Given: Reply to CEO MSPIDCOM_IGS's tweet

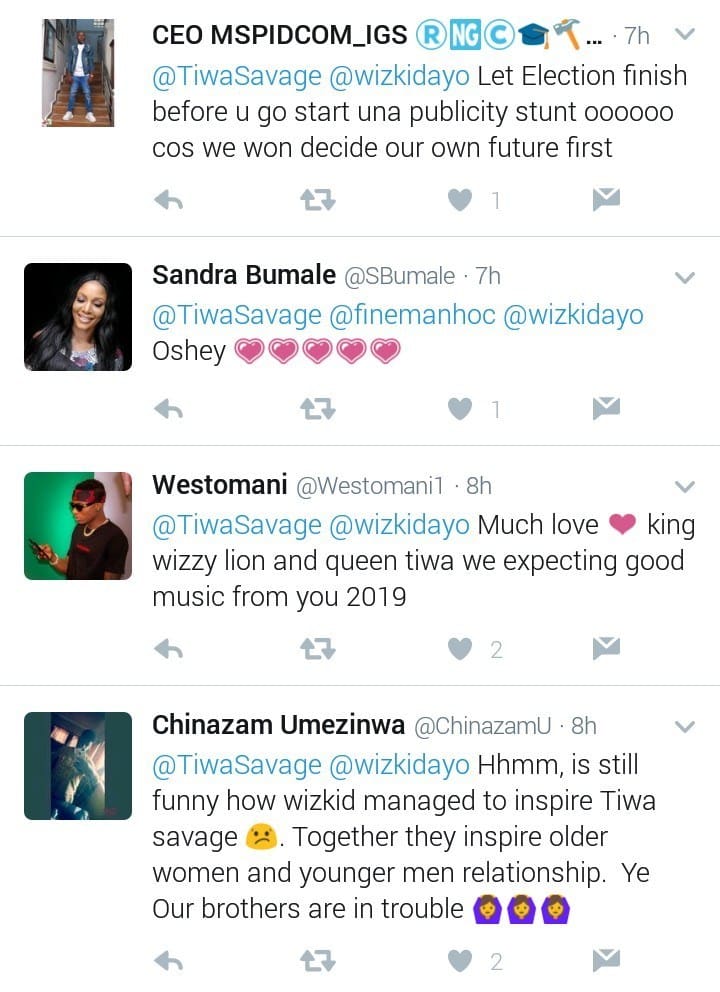Looking at the screenshot, I should tap(169, 201).
